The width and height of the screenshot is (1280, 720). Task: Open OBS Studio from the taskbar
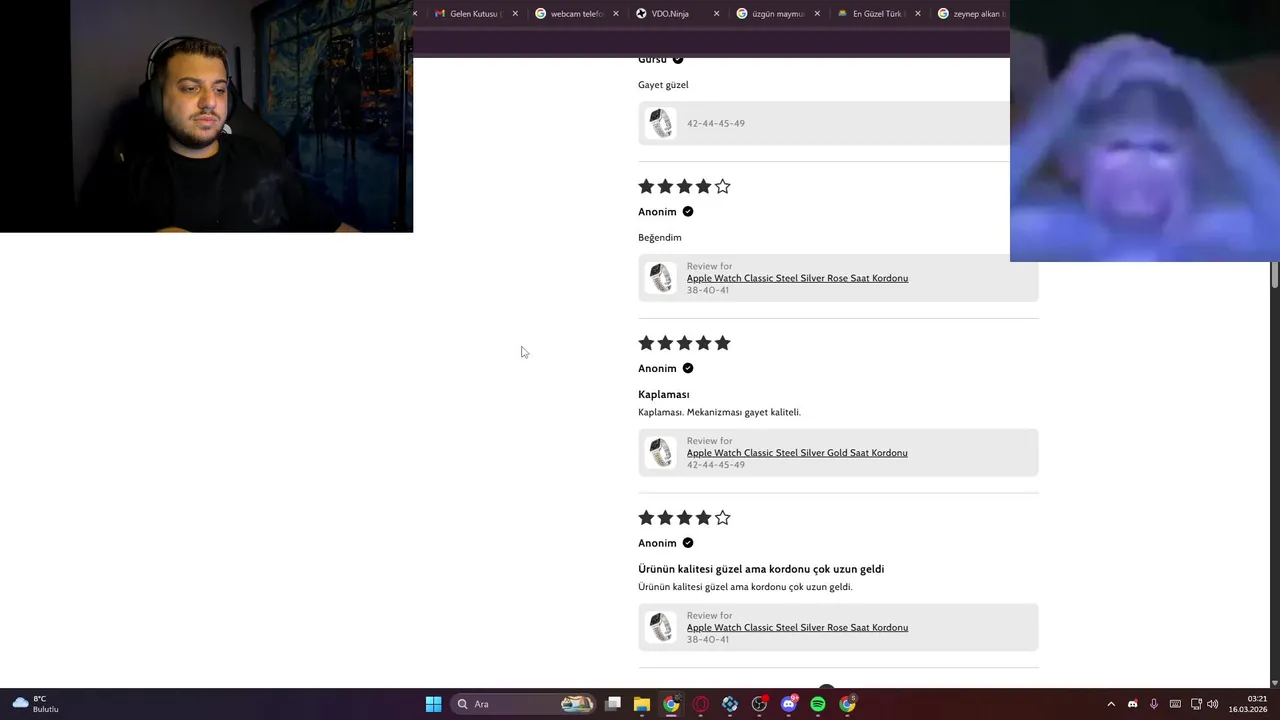click(760, 704)
